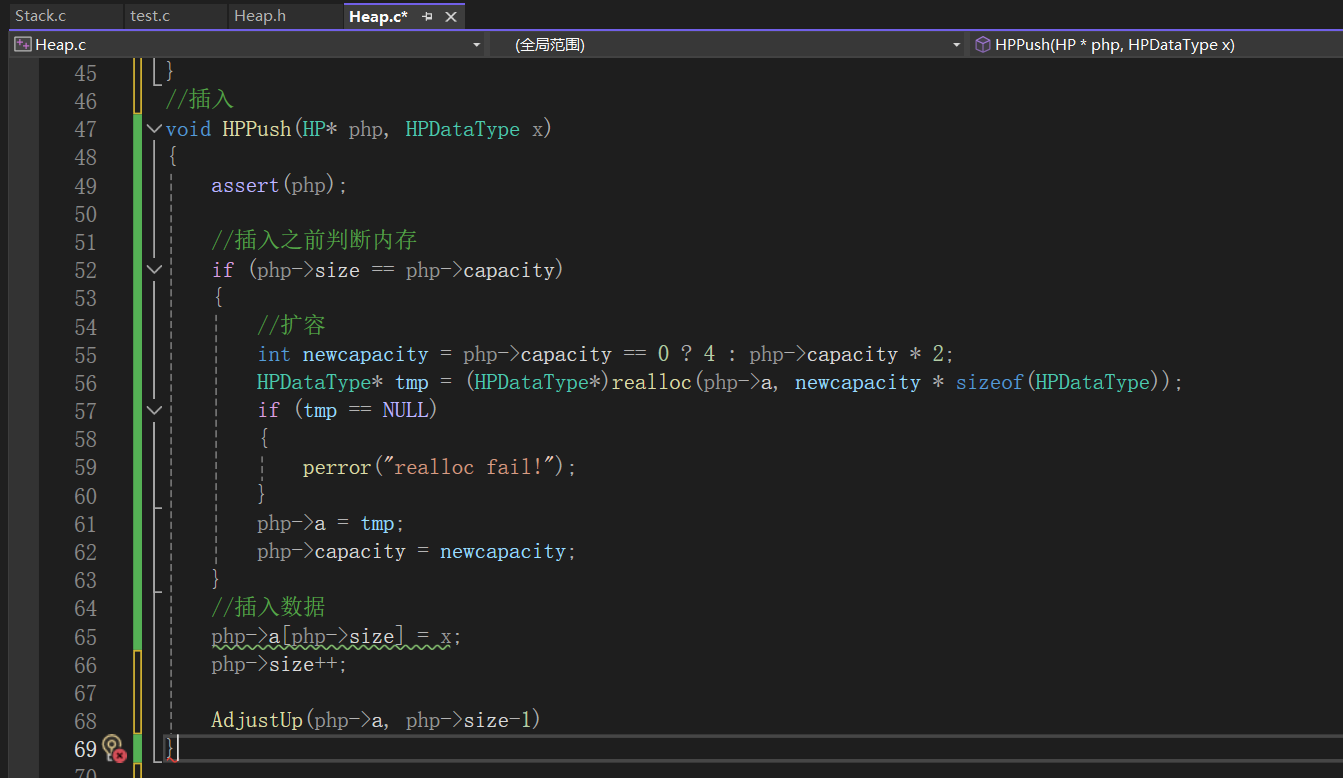Click the perror call on line 59
This screenshot has height=778, width=1343.
[x=337, y=467]
